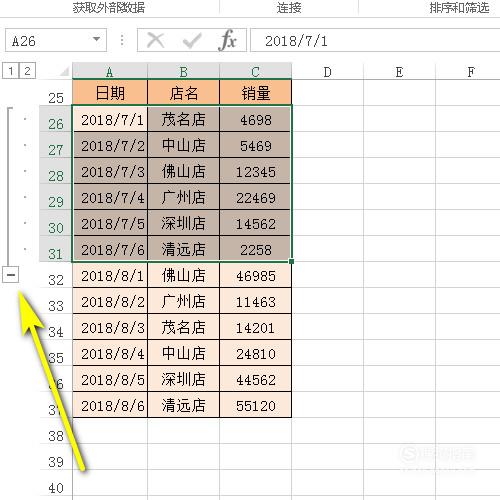This screenshot has height=500, width=500.
Task: Click sales value 11463
Action: click(255, 301)
